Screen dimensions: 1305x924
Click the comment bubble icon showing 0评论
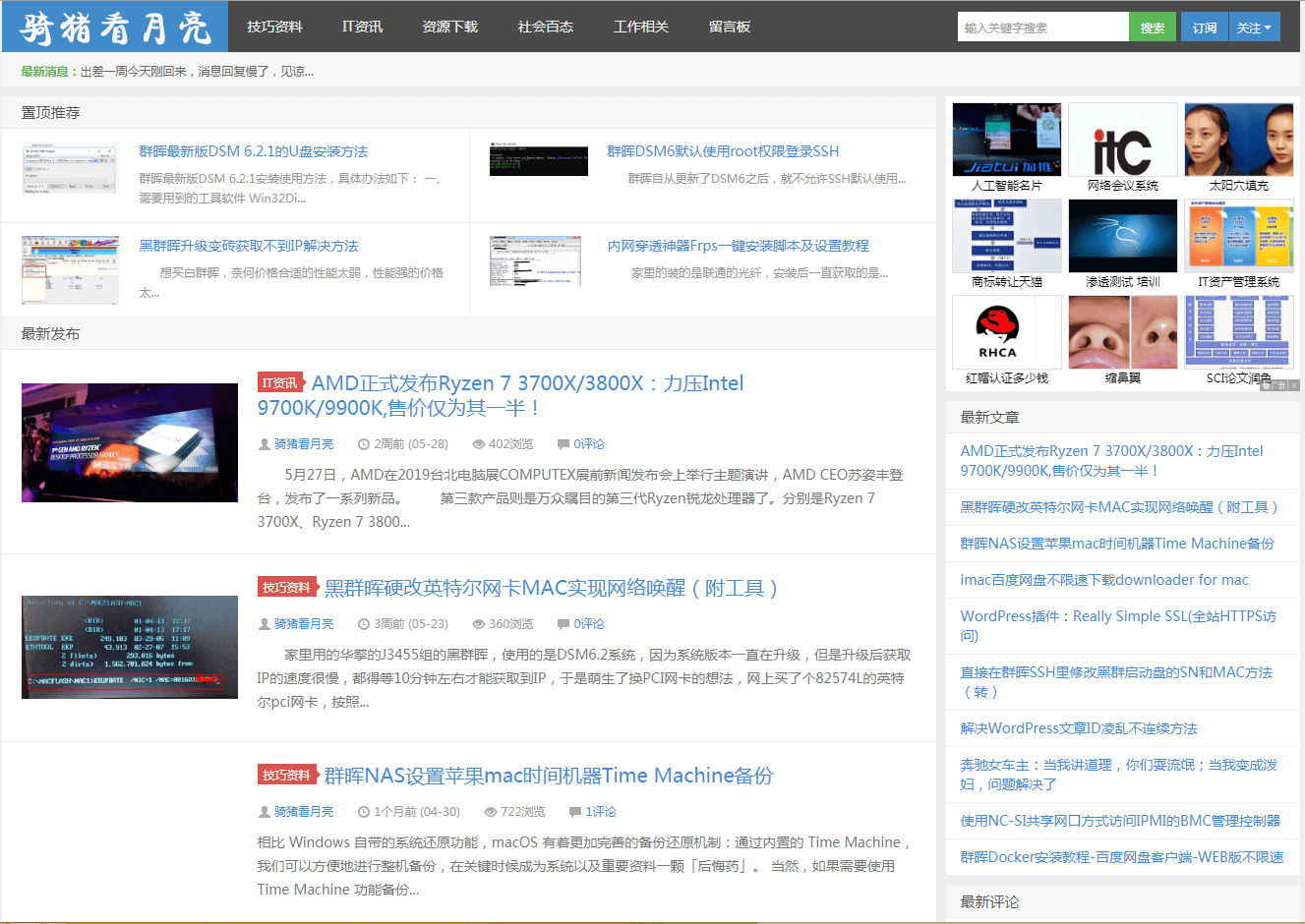click(563, 444)
